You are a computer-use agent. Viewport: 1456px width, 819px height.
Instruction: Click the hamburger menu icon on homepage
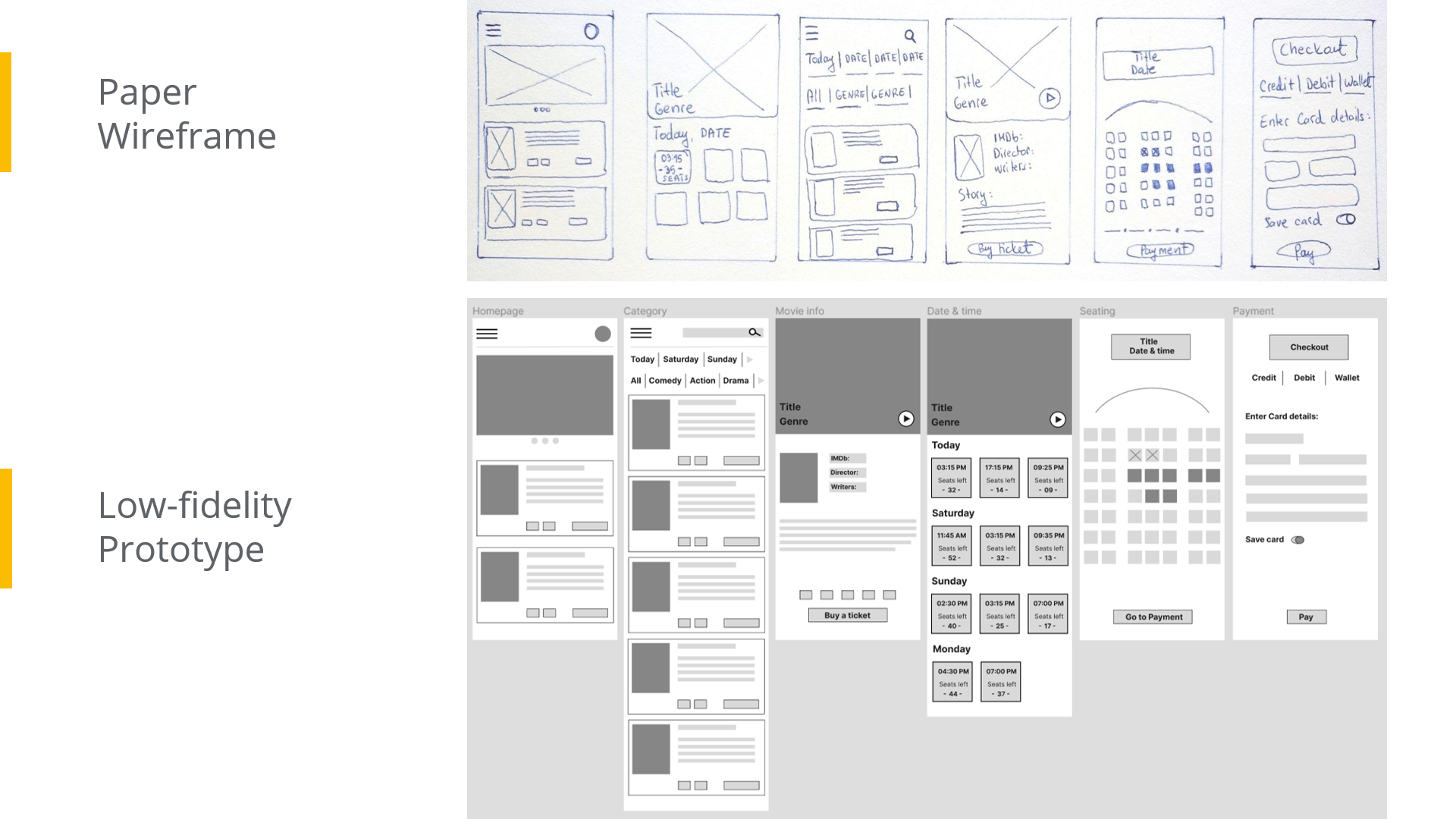coord(487,334)
